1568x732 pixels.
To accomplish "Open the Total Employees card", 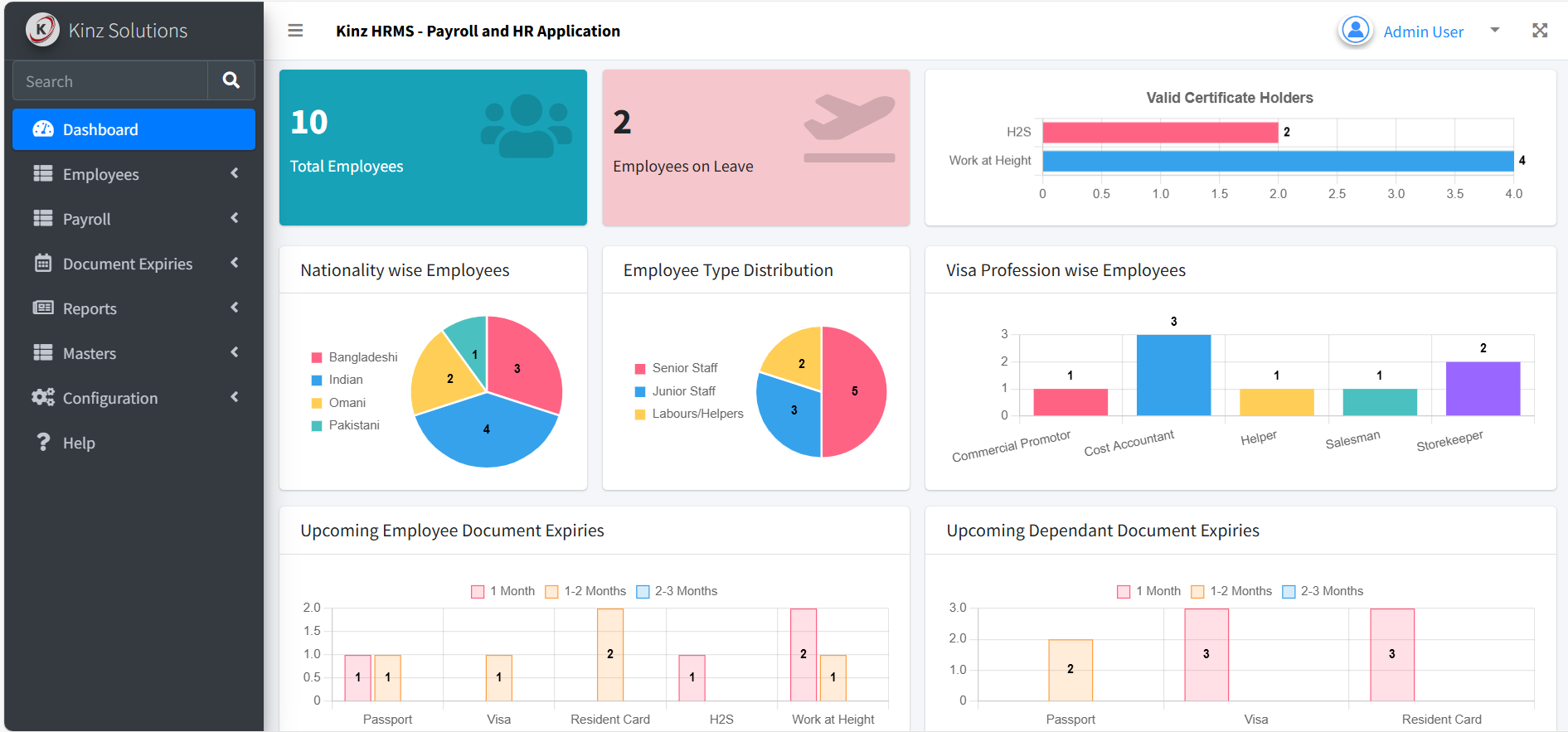I will [433, 148].
